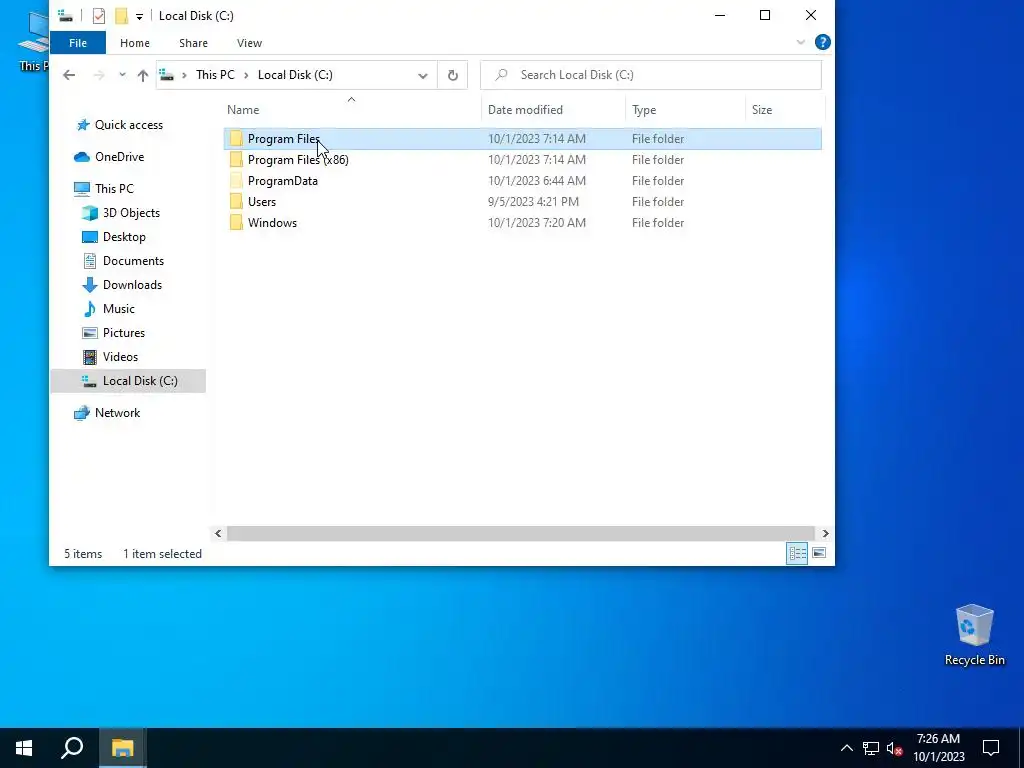The width and height of the screenshot is (1024, 768).
Task: Switch to the Share ribbon tab
Action: 193,43
